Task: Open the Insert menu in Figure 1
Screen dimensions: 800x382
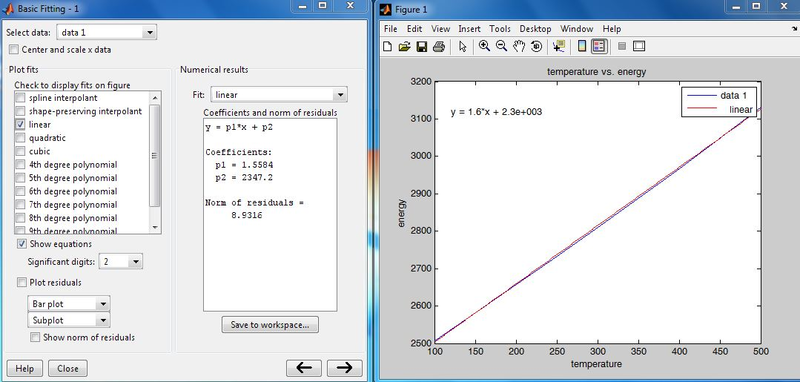Action: [x=469, y=29]
